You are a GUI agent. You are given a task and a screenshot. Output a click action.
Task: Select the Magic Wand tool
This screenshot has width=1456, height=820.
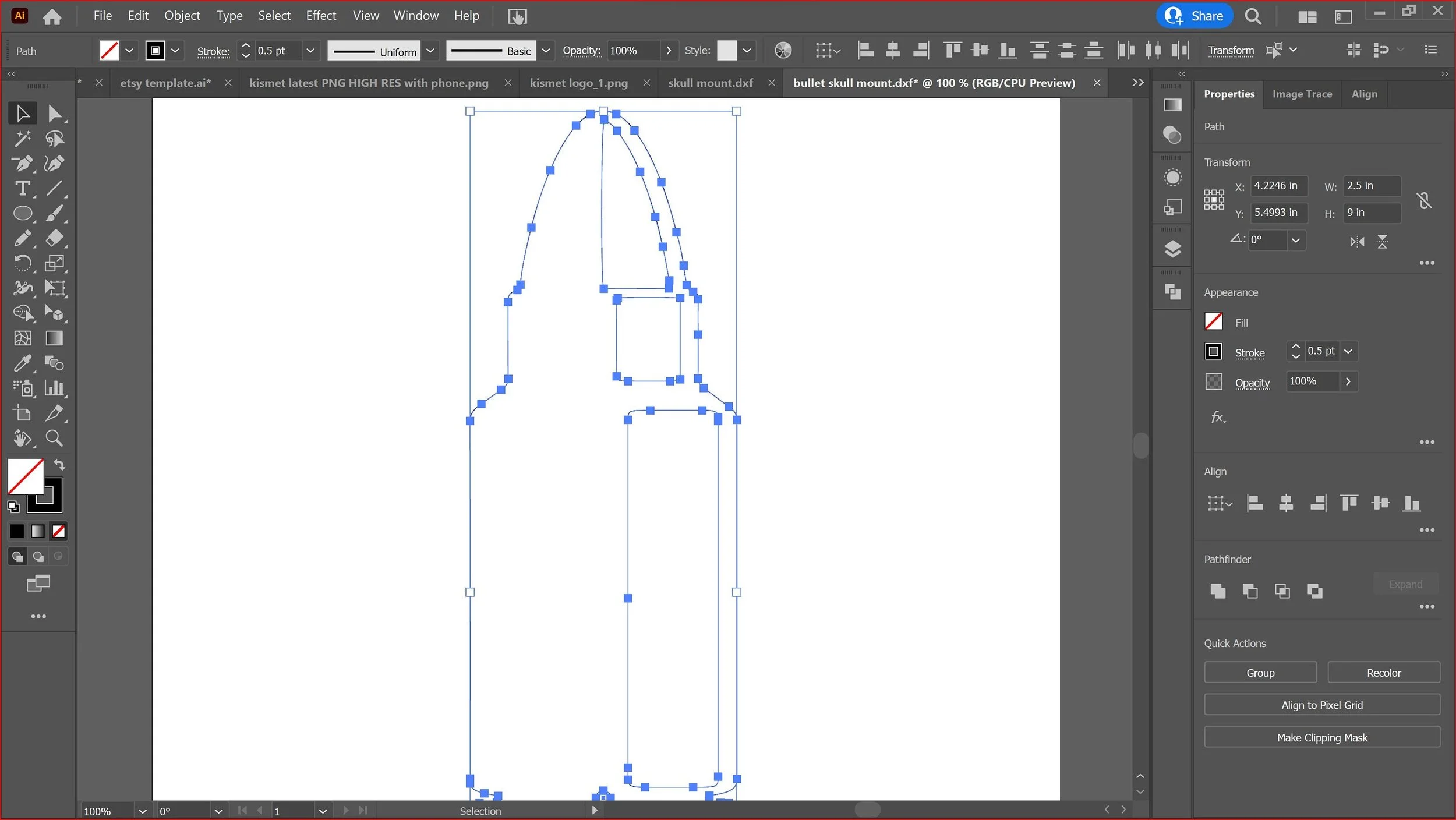(22, 139)
